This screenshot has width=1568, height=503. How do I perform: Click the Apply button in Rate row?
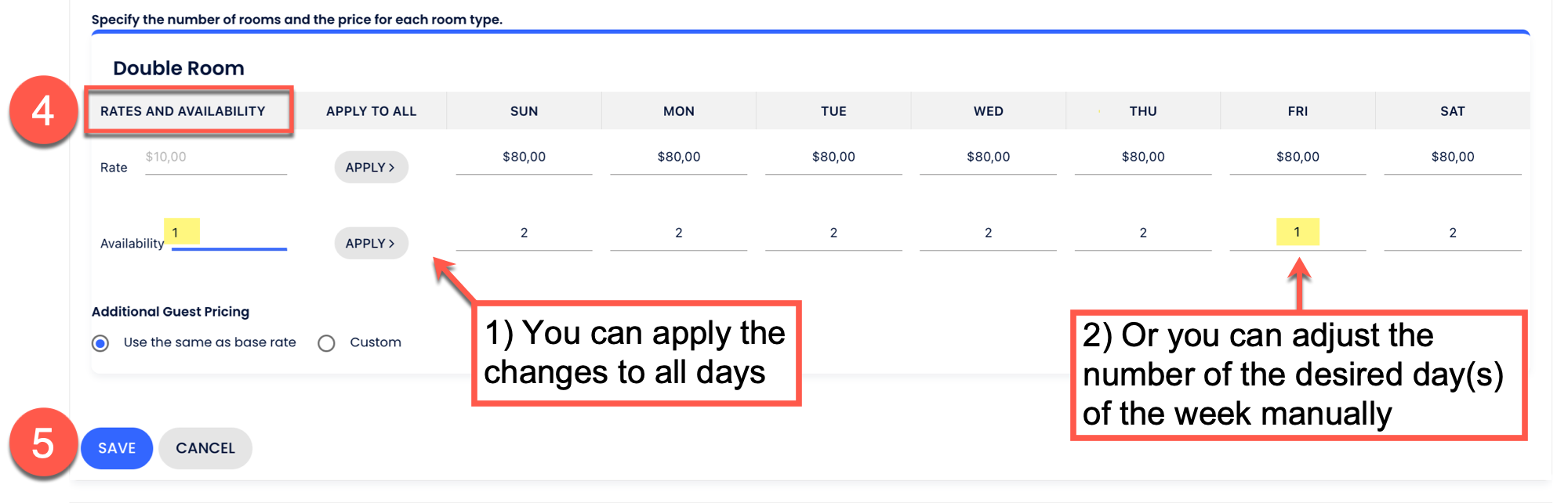pos(371,168)
